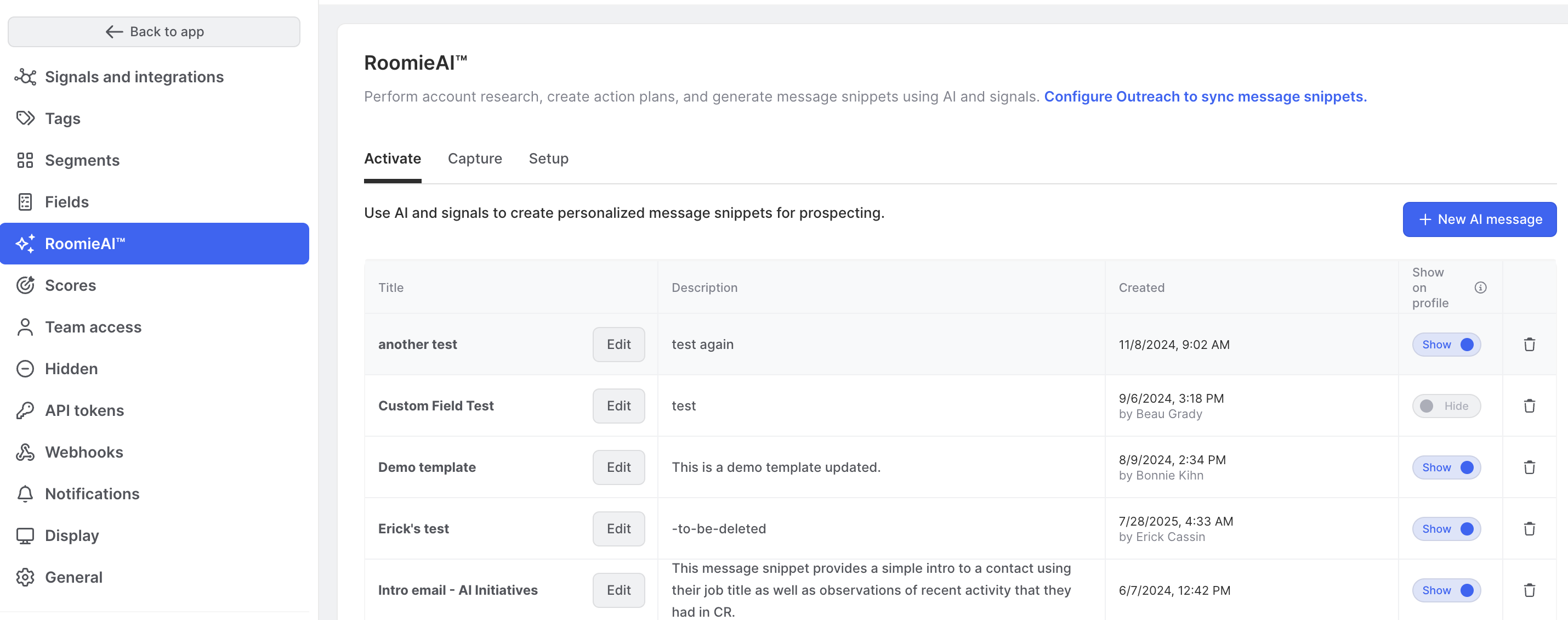Screen dimensions: 1568x620
Task: Click the Signals and integrations icon
Action: coord(25,77)
